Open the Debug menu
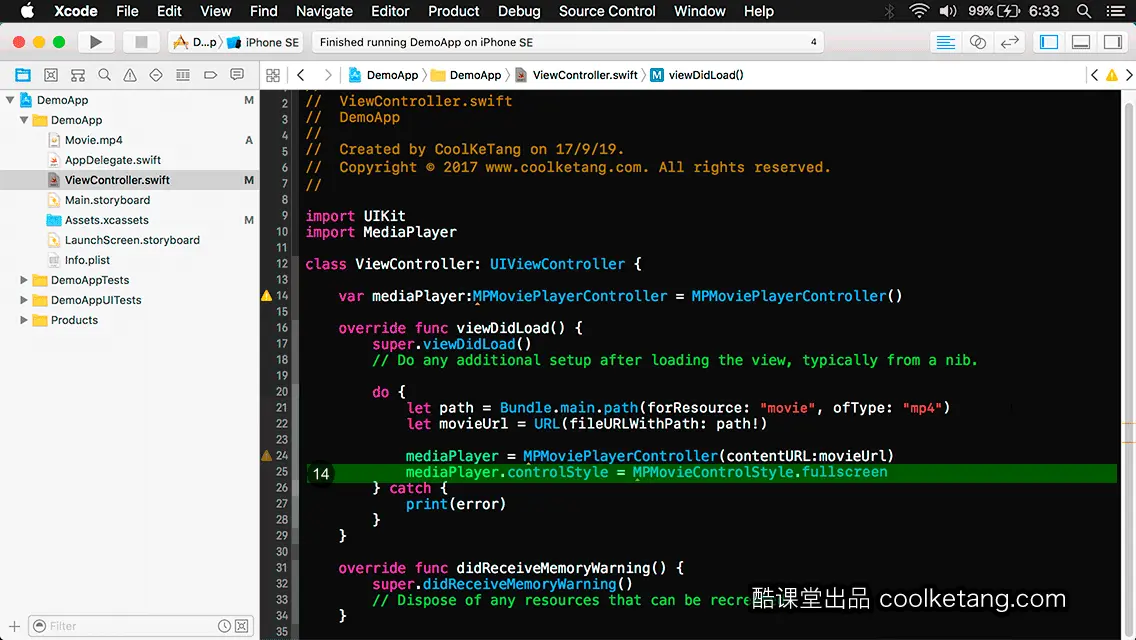The image size is (1136, 640). 519,11
